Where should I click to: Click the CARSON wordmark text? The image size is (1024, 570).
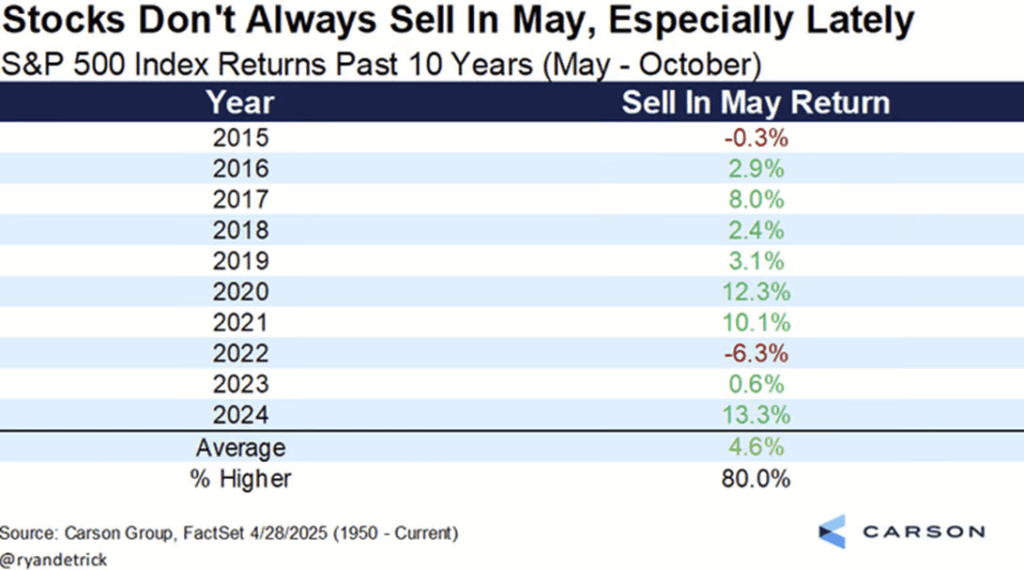pyautogui.click(x=923, y=531)
